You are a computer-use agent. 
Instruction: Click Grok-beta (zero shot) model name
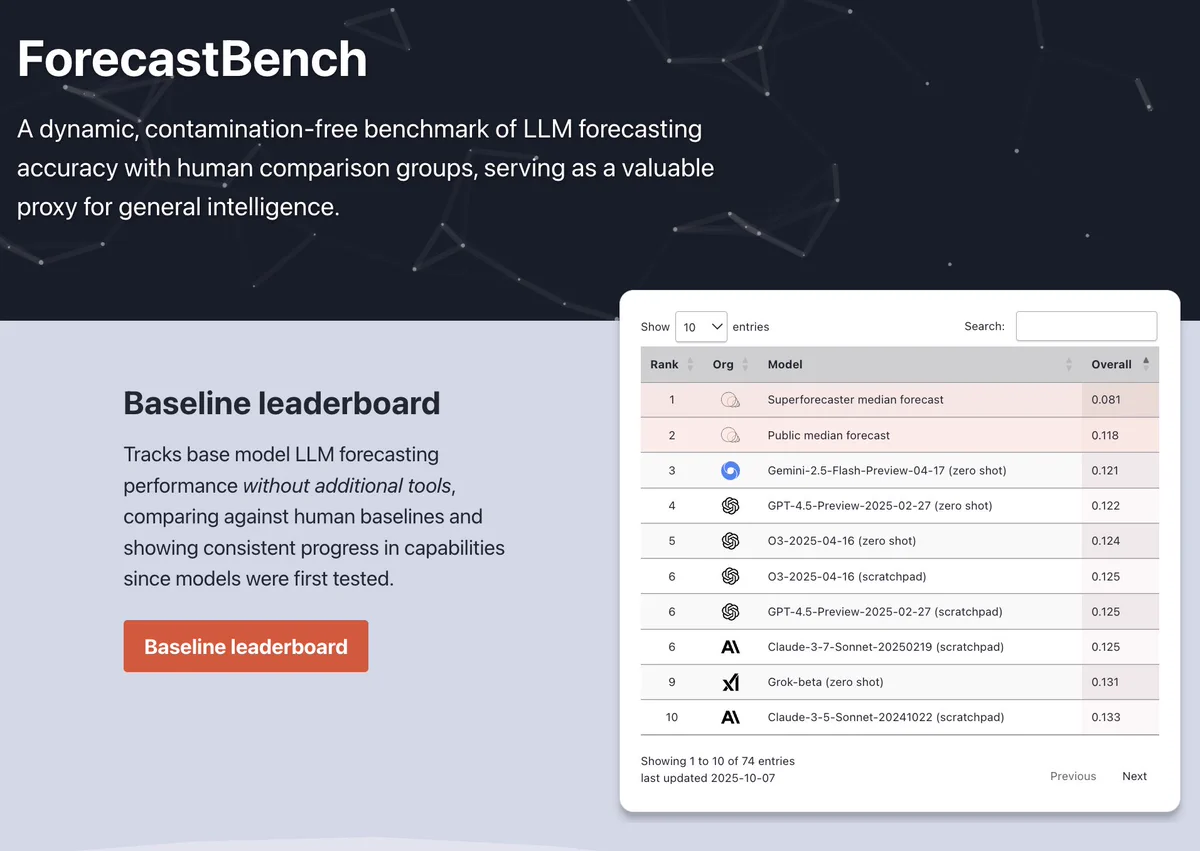coord(826,682)
